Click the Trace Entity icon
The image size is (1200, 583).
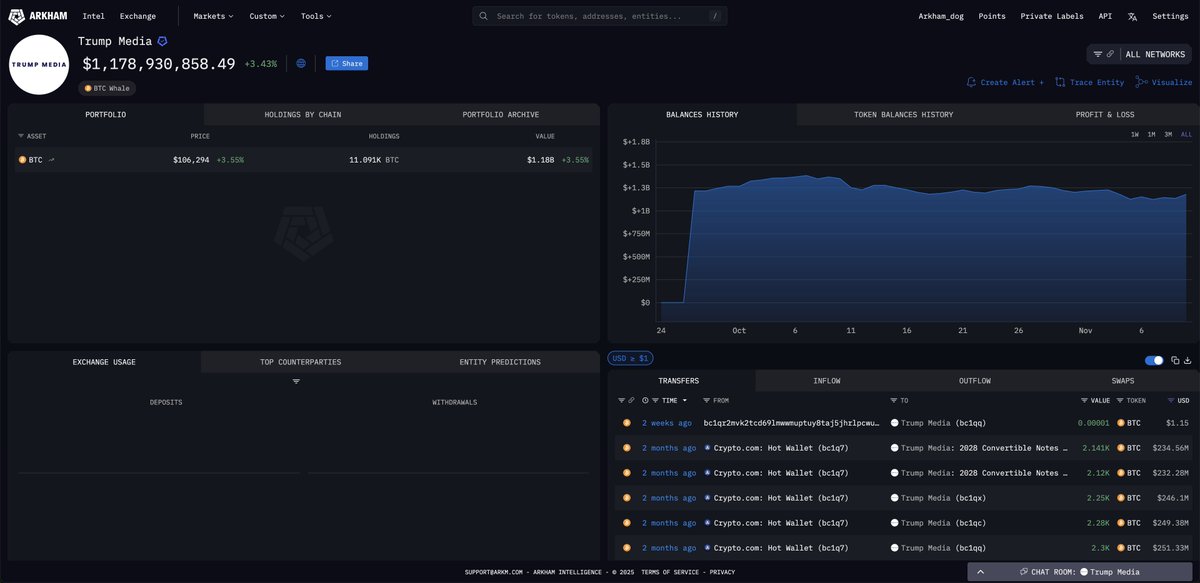point(1060,82)
